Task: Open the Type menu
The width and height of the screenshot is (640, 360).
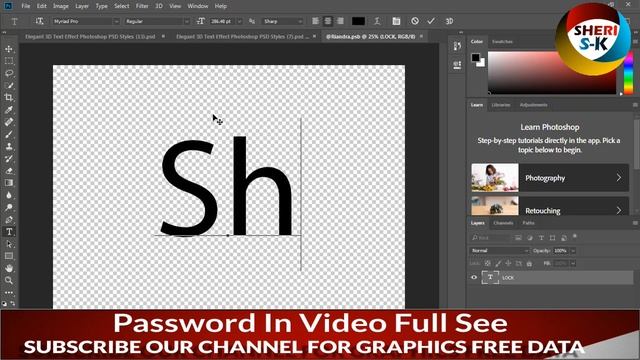Action: tap(102, 6)
